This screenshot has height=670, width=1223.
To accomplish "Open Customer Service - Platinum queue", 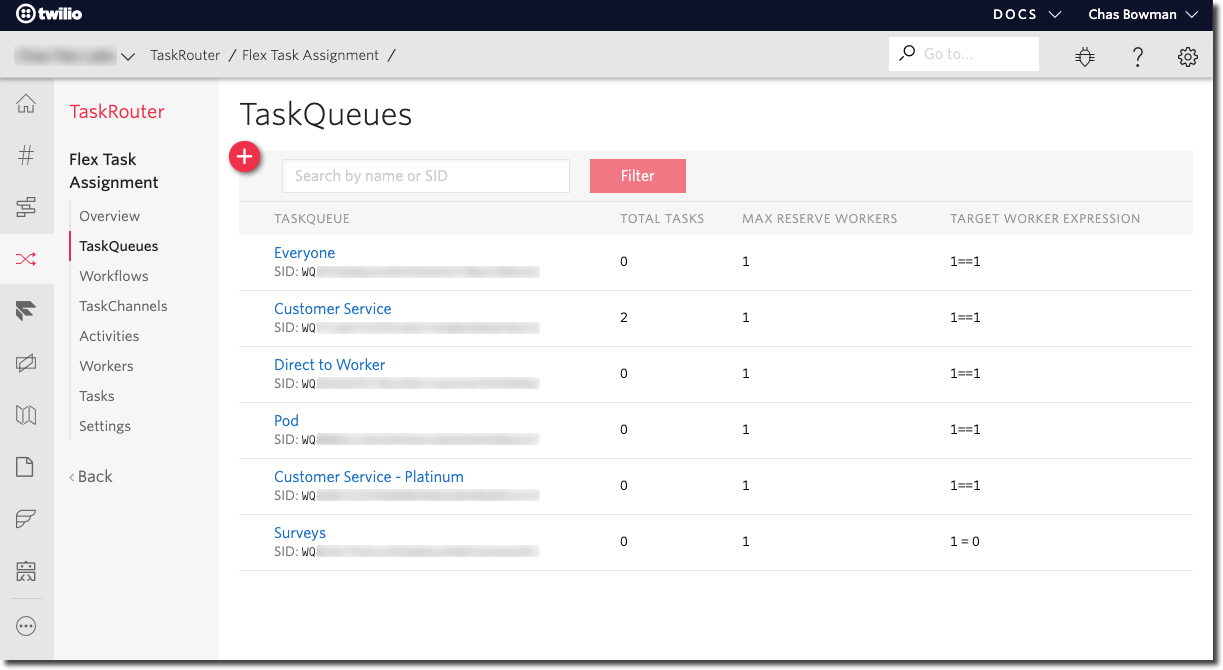I will click(369, 477).
